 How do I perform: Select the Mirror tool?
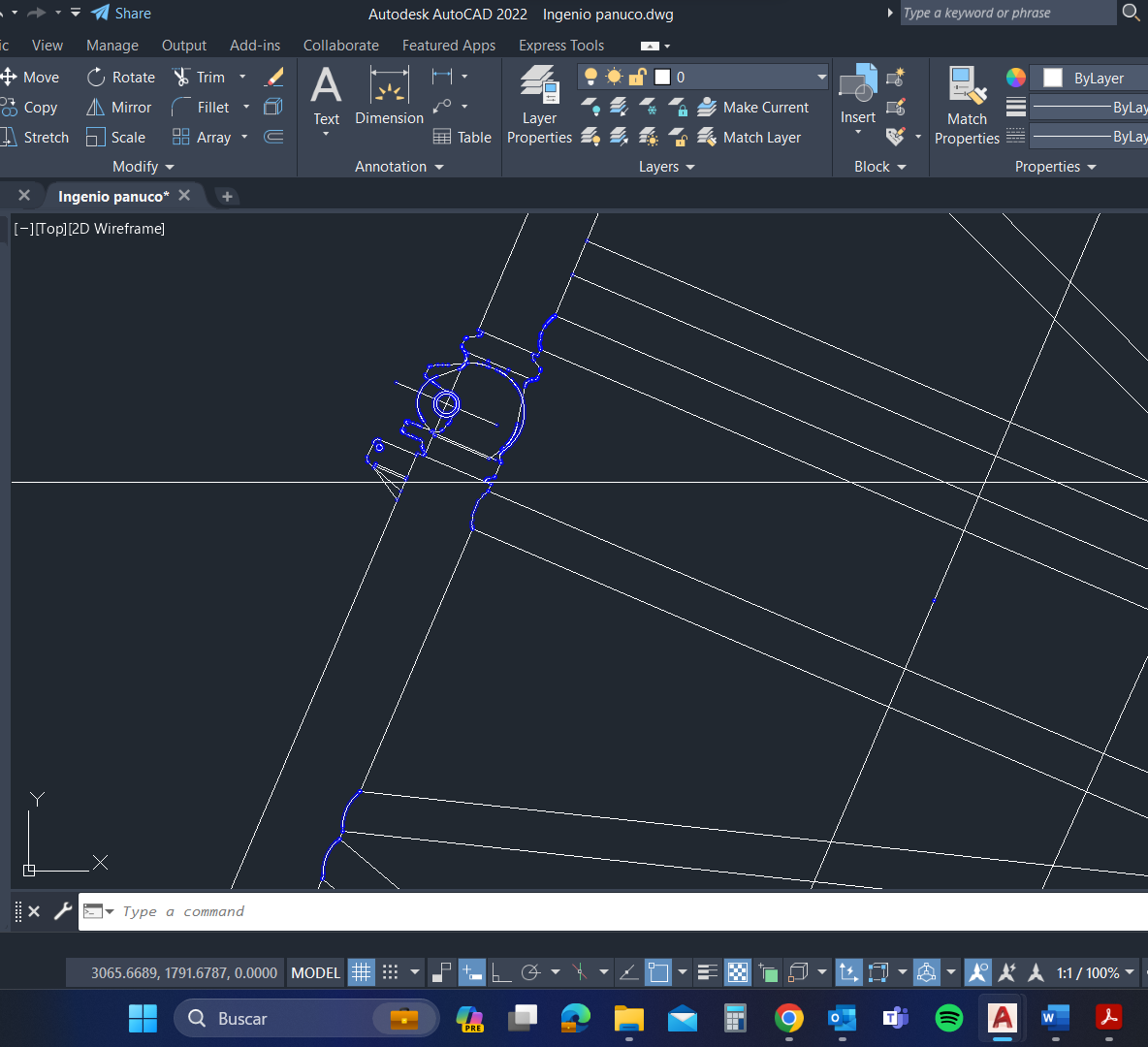click(119, 107)
